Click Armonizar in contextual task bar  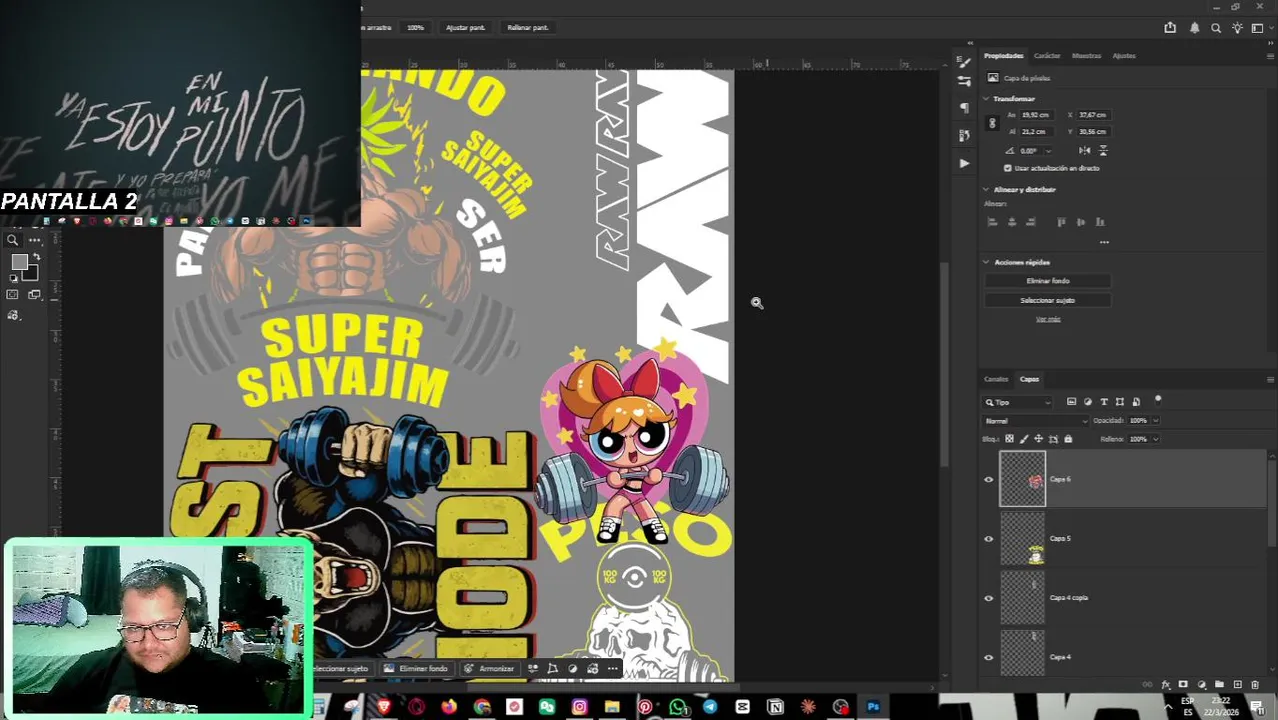[x=490, y=668]
